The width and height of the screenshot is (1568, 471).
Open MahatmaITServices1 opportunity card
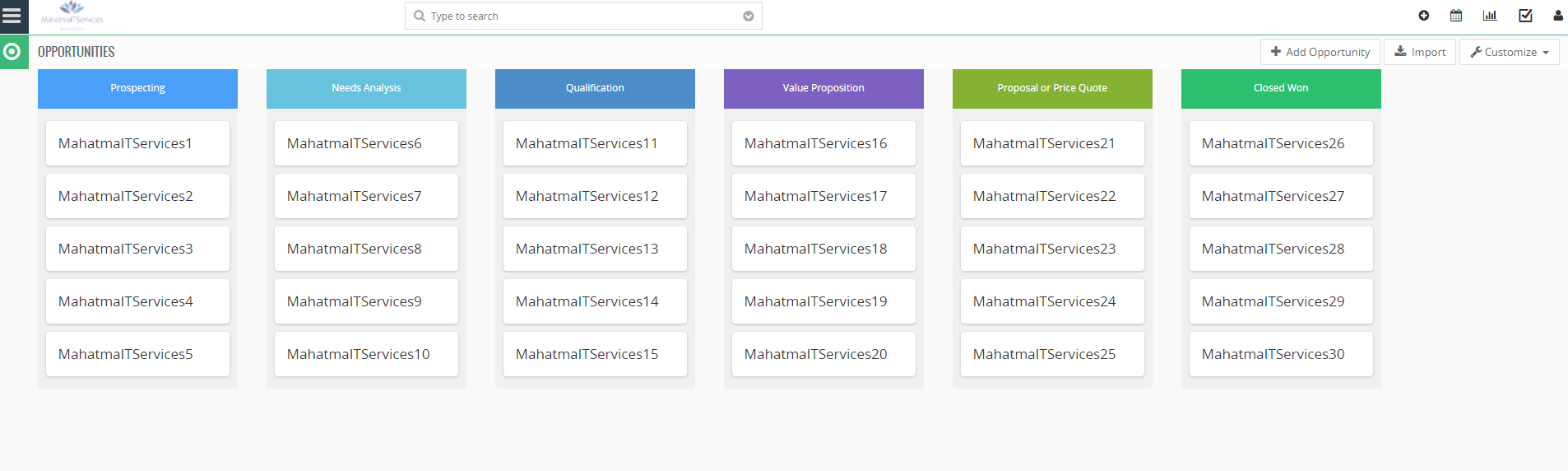tap(137, 143)
